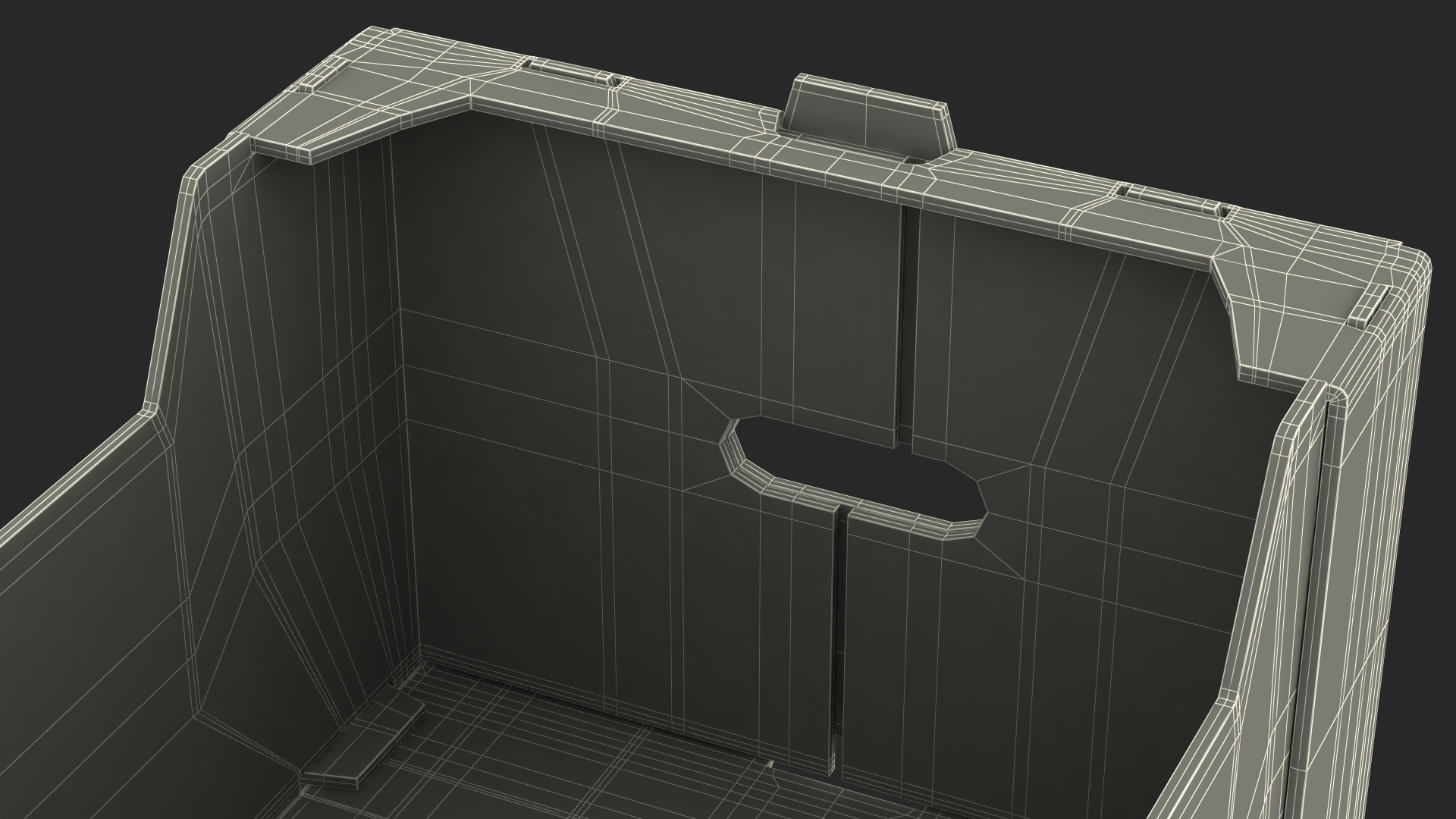Screen dimensions: 1456x819
Task: Select the raised tab on top rim
Action: coord(868,114)
